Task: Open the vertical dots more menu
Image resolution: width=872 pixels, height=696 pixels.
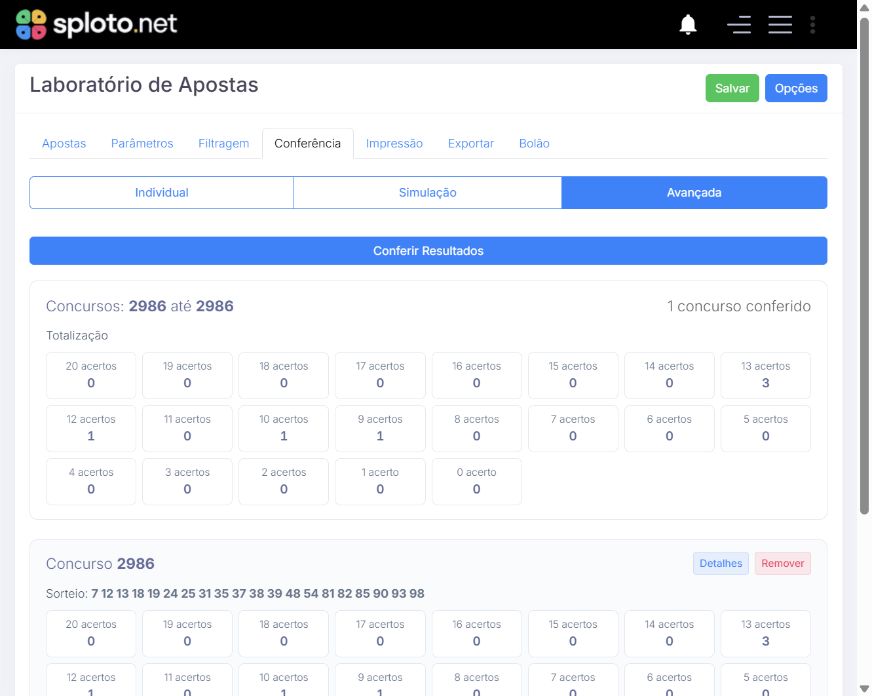Action: click(x=812, y=24)
